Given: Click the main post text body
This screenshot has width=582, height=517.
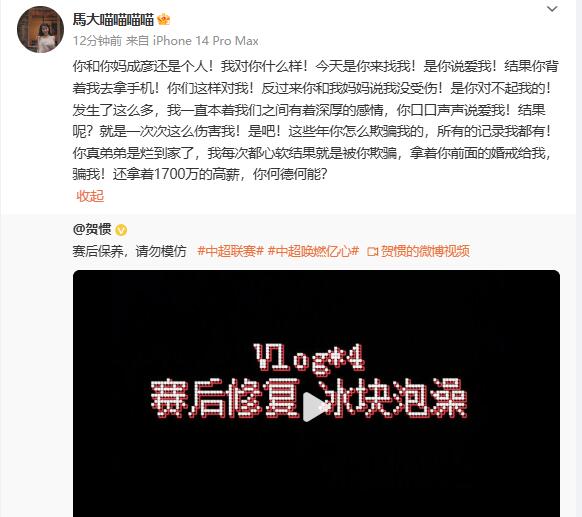Looking at the screenshot, I should click(x=315, y=120).
